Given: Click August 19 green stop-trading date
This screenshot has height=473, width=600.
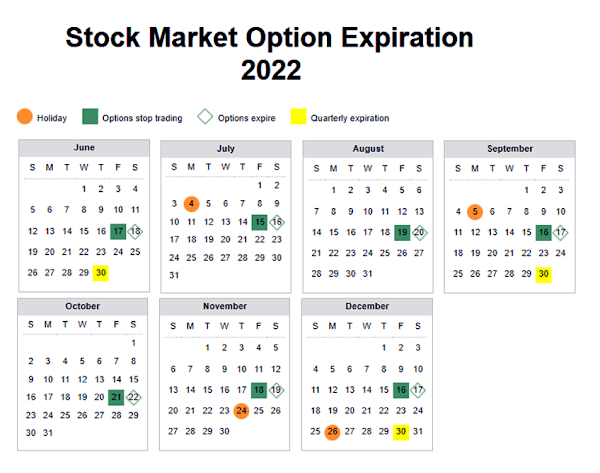Looking at the screenshot, I should 402,232.
